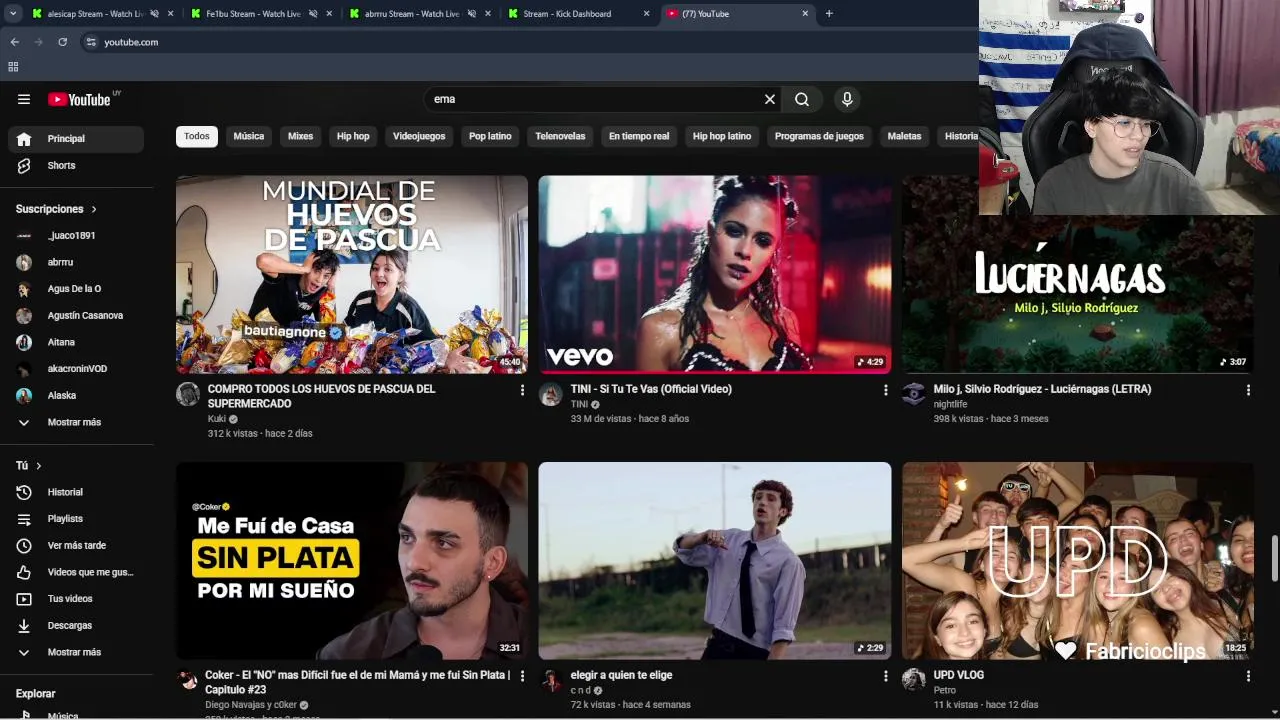This screenshot has height=720, width=1280.
Task: Open the YouTube hamburger guide menu
Action: pyautogui.click(x=24, y=99)
